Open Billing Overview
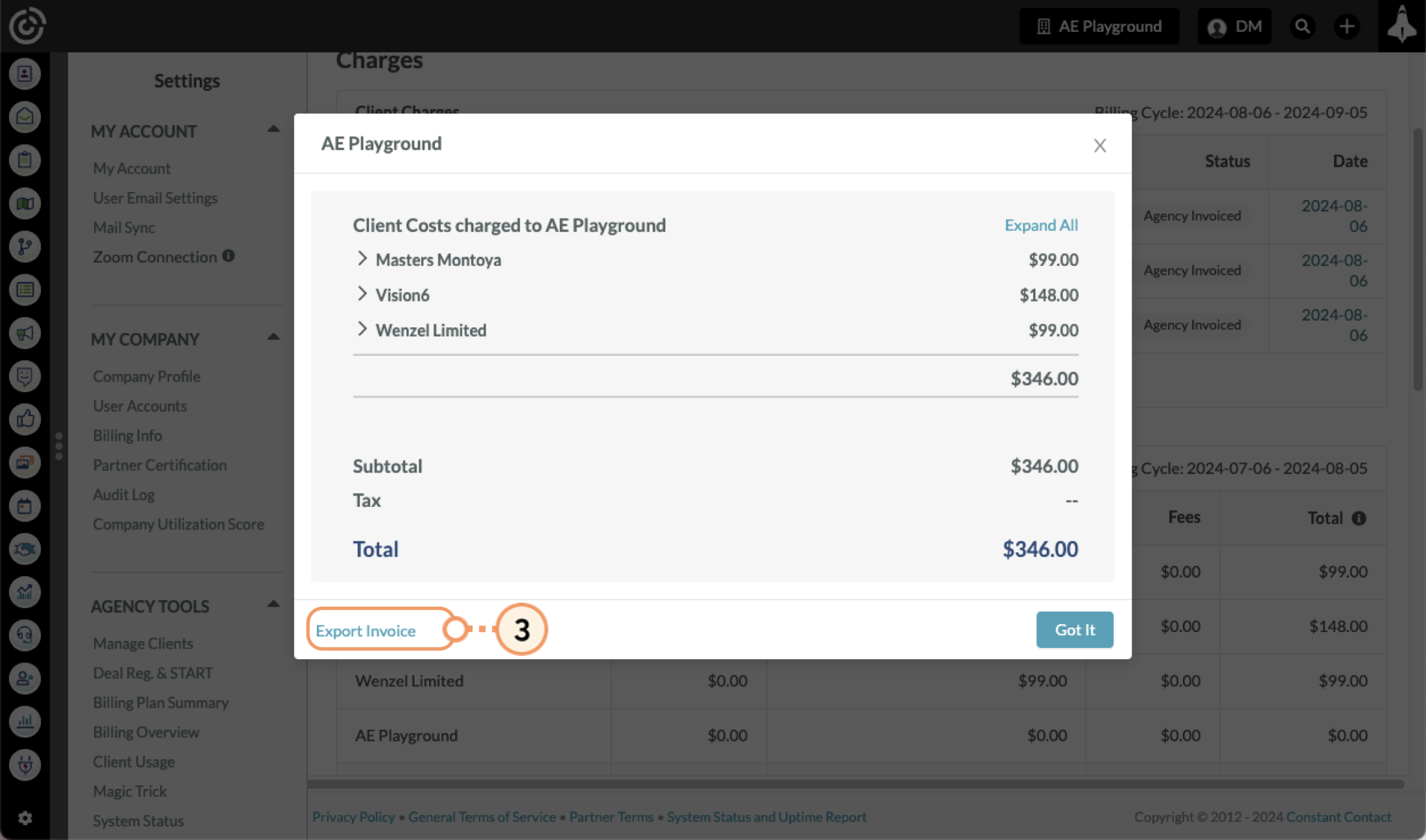Screen dimensions: 1426x840 pyautogui.click(x=146, y=732)
